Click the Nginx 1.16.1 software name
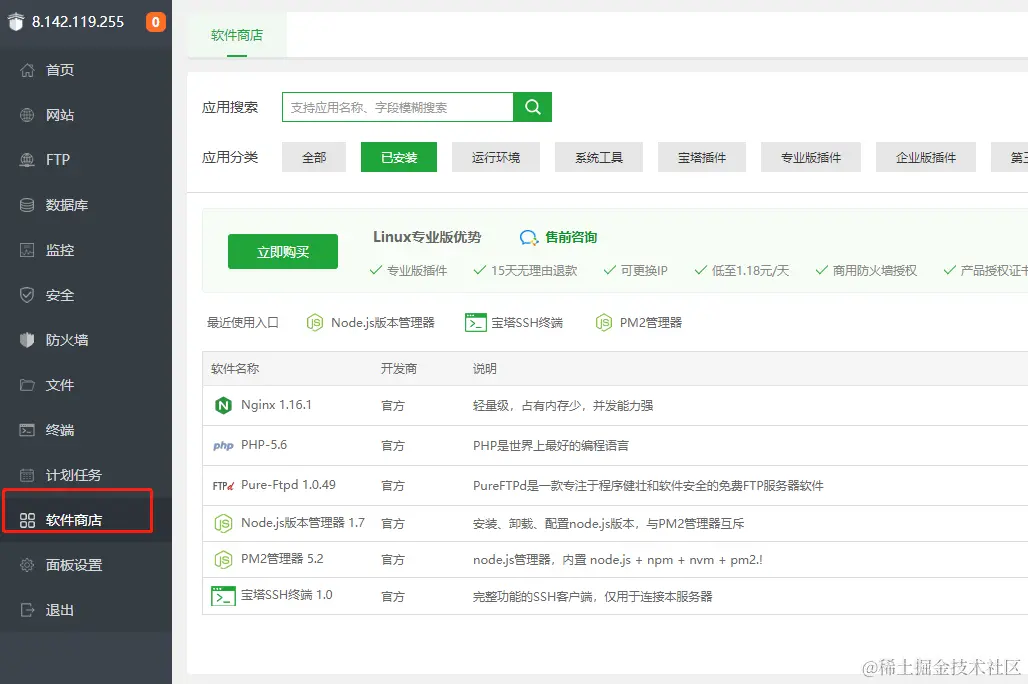 (276, 405)
